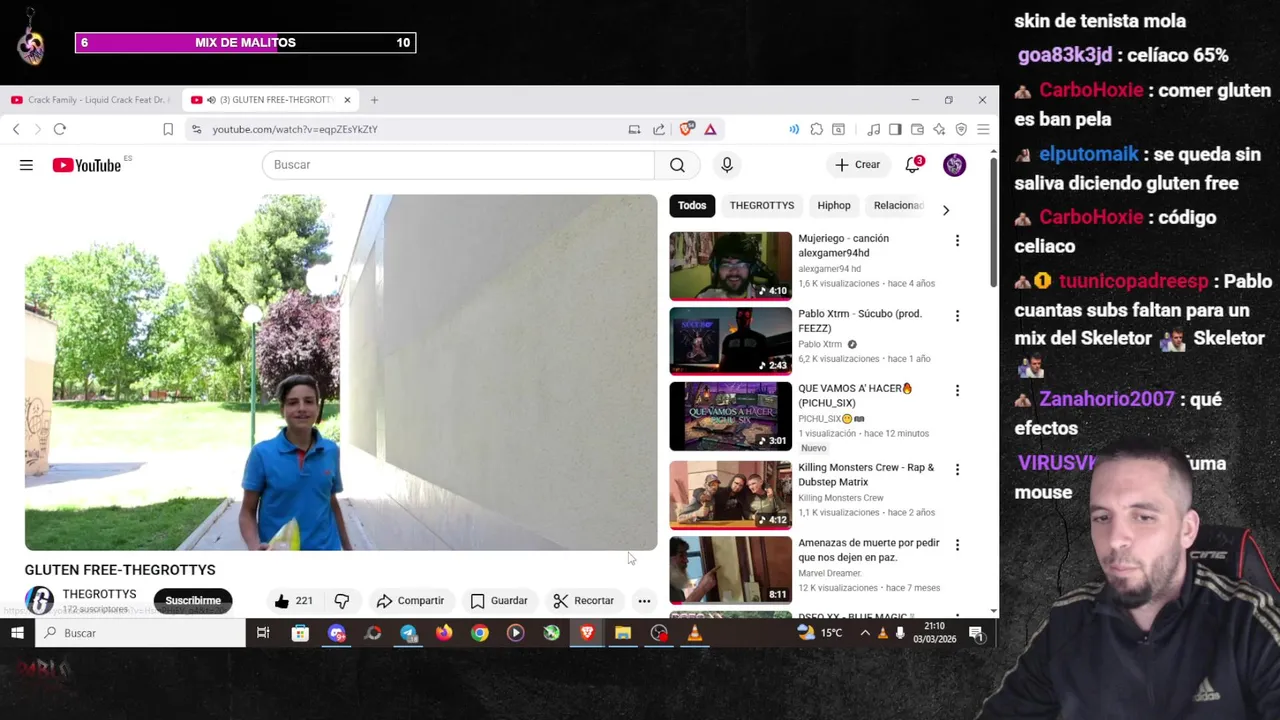Viewport: 1280px width, 720px height.
Task: Bookmark this page with the bookmark icon
Action: 168,129
